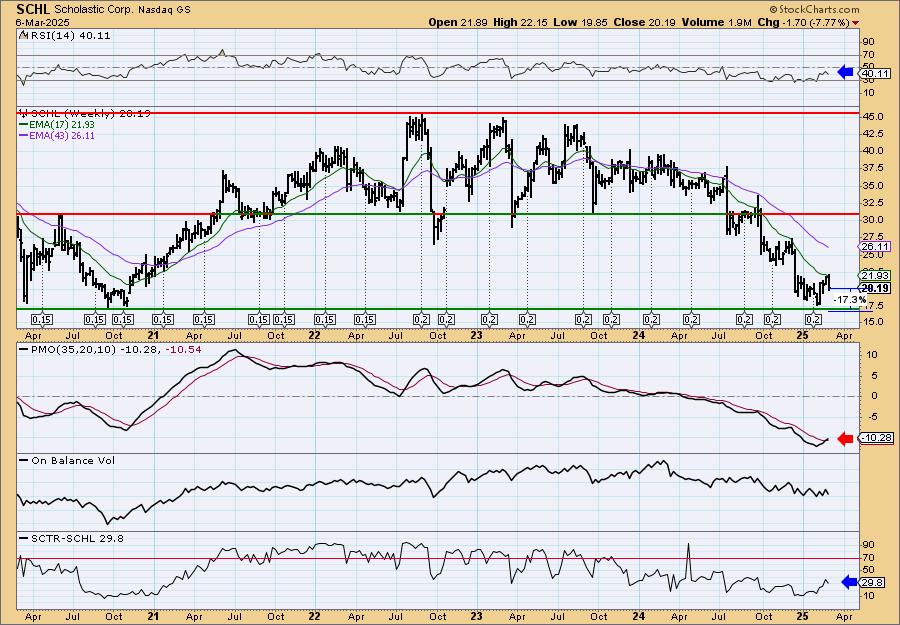Click the On Balance Vol label
This screenshot has height=625, width=900.
[73, 460]
